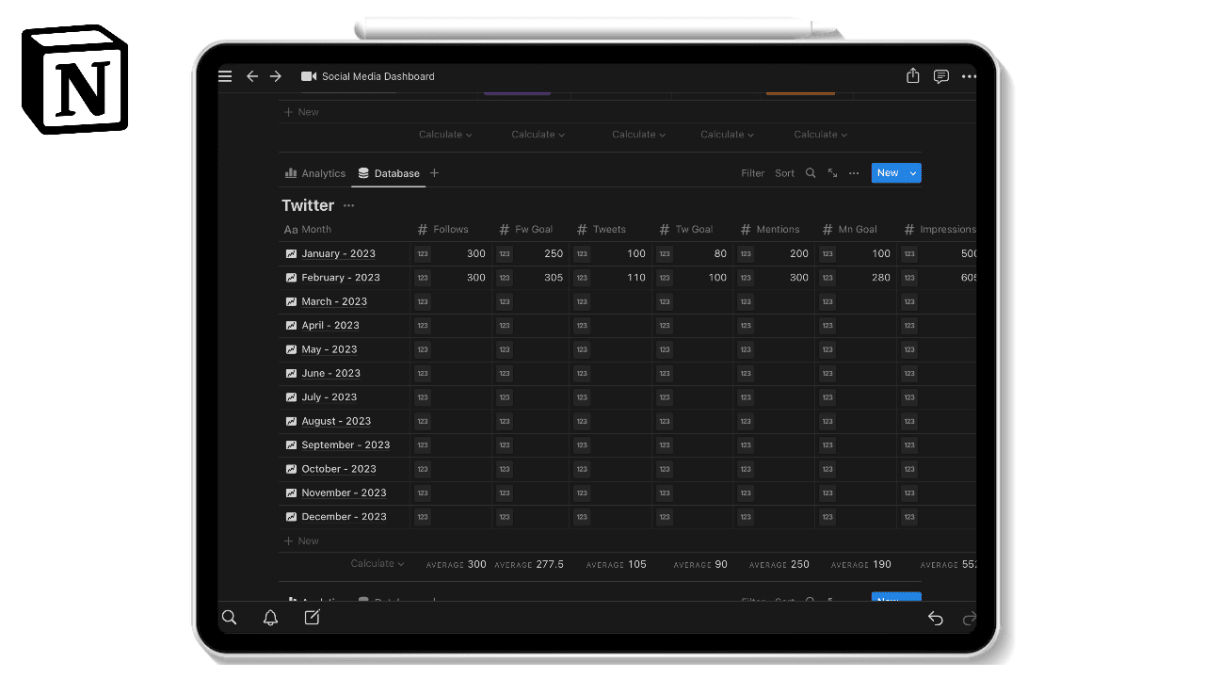Viewport: 1205px width, 678px height.
Task: Create a new page with compose icon
Action: click(x=312, y=618)
